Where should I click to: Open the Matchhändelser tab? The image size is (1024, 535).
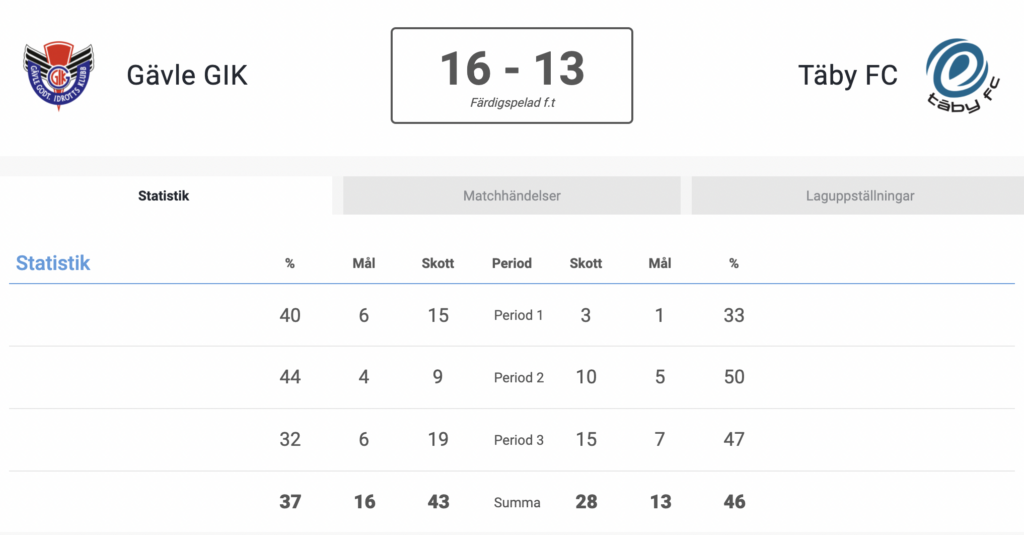click(511, 195)
